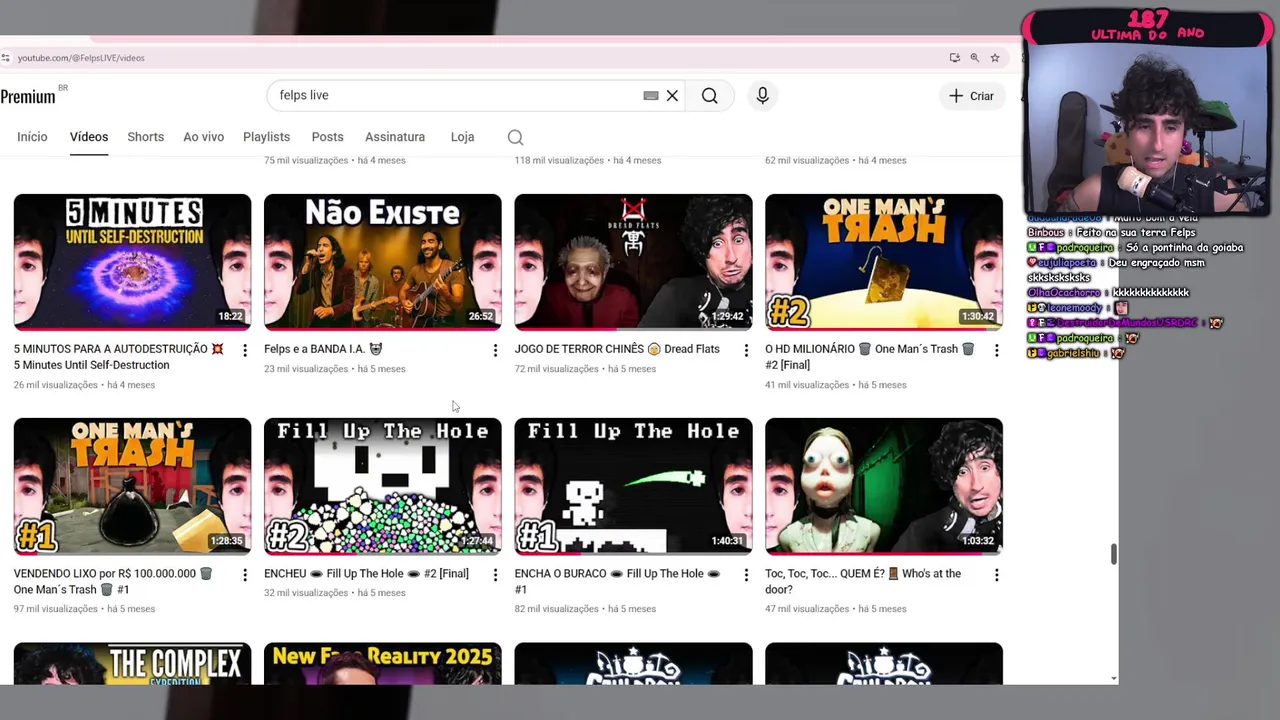This screenshot has width=1280, height=720.
Task: Open video title O HD MILIONÁRIO One Man's Trash #2
Action: pyautogui.click(x=870, y=357)
